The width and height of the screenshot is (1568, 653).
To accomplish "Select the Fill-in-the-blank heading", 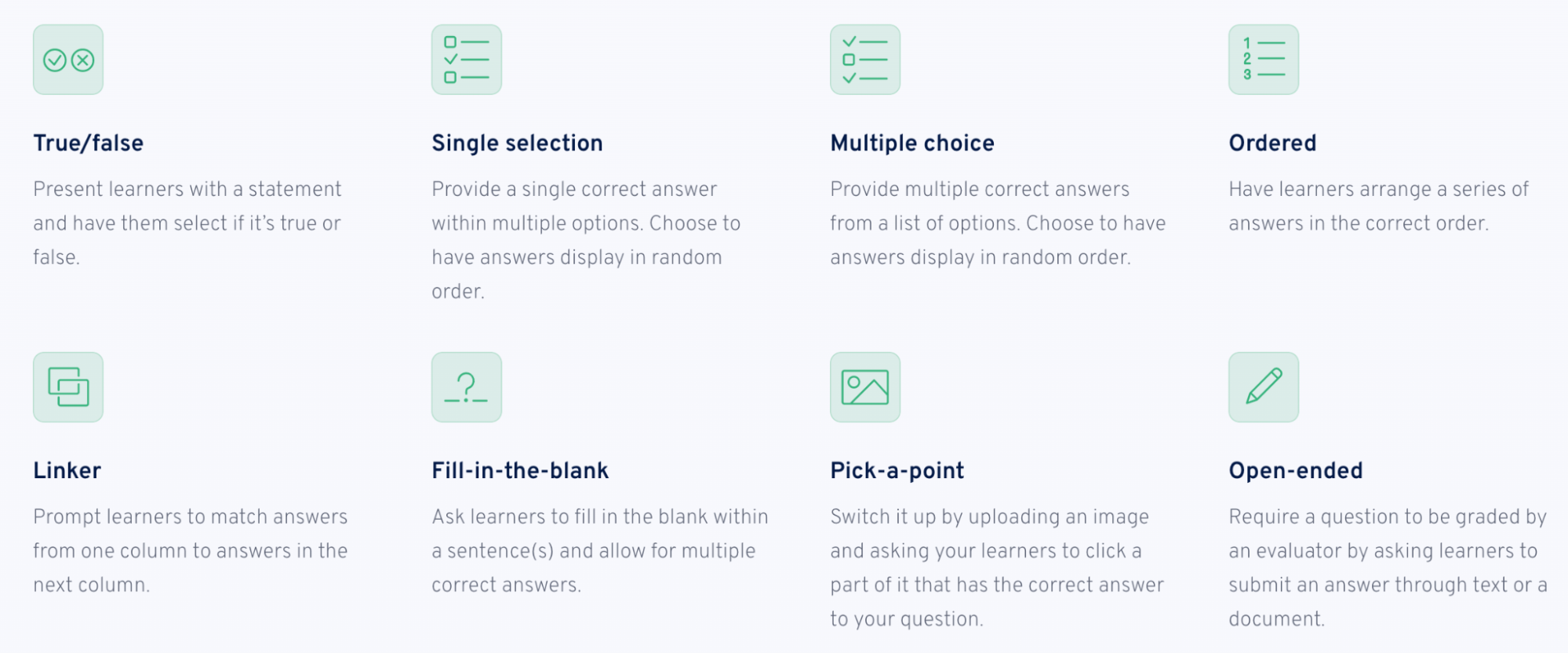I will (x=520, y=470).
